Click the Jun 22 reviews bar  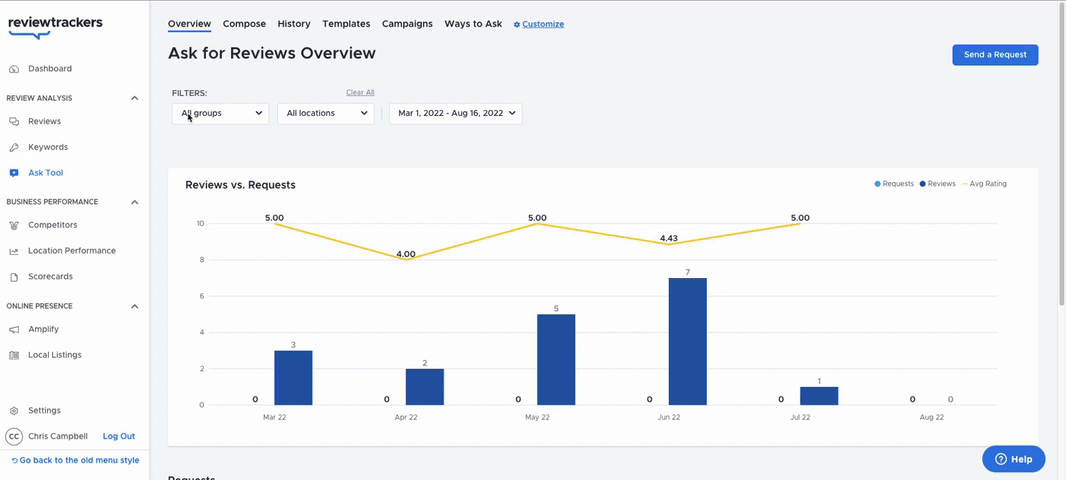[x=687, y=341]
